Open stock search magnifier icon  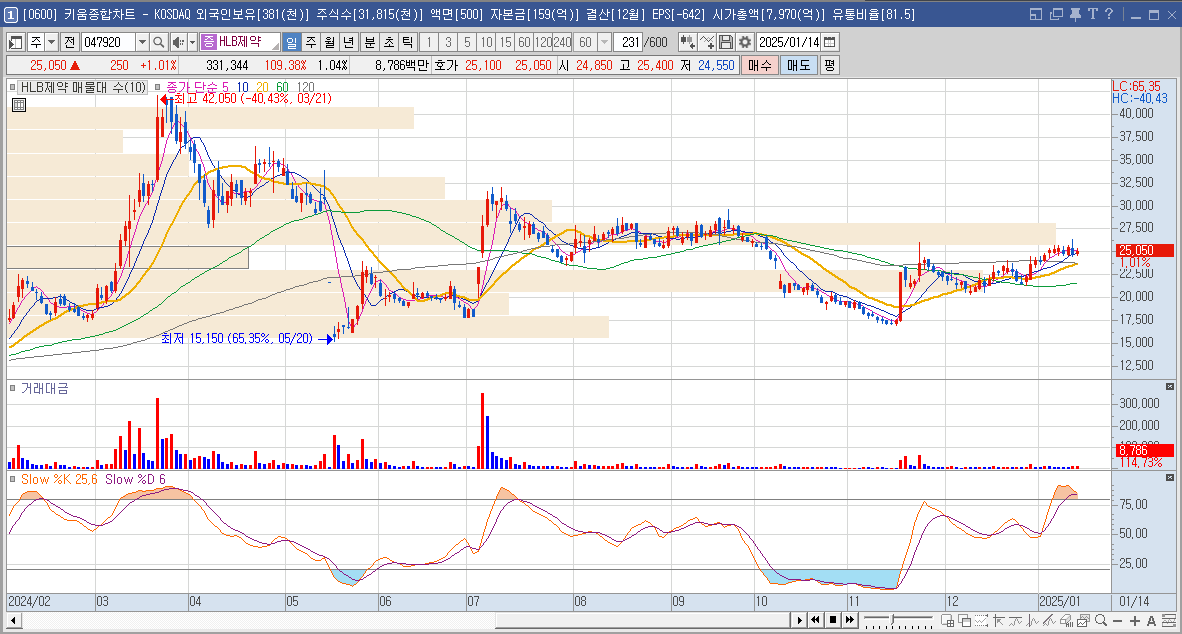point(158,42)
